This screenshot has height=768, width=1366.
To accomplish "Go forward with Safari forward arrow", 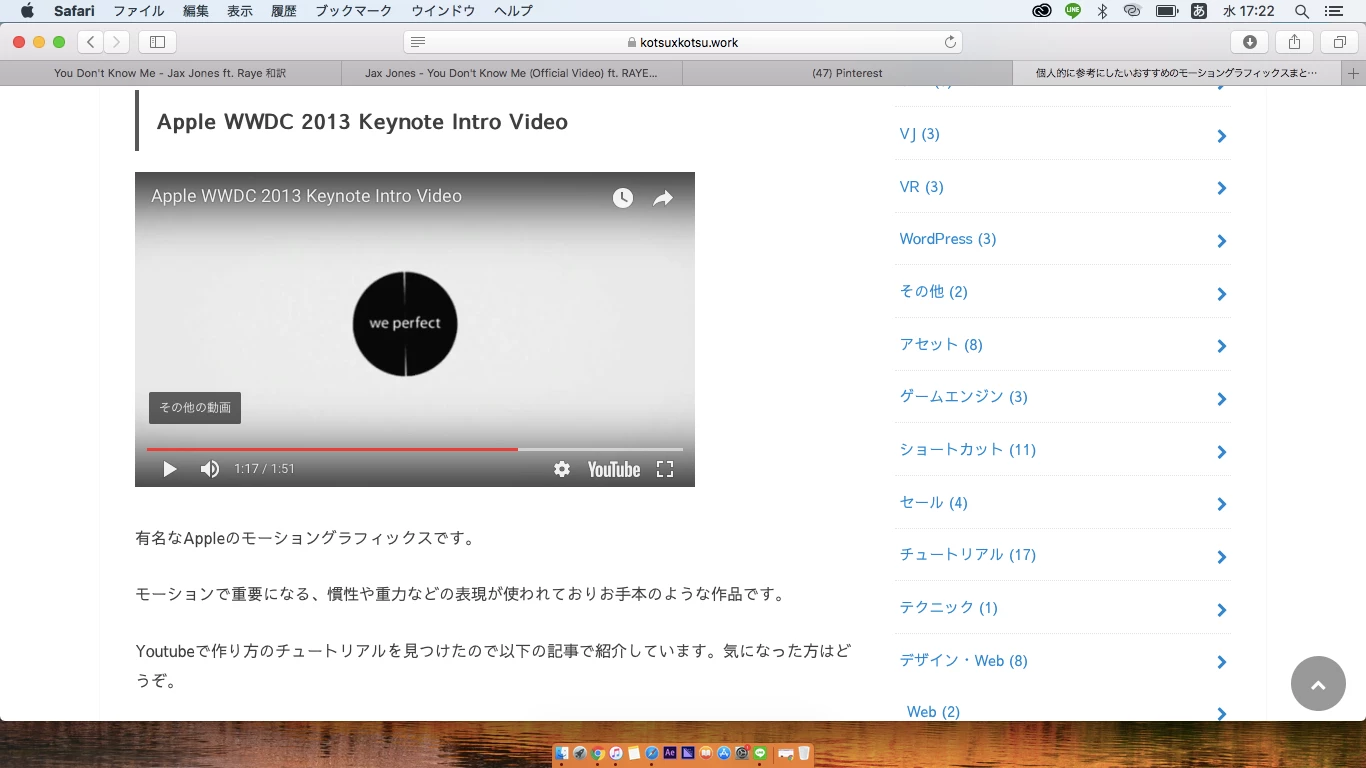I will tap(117, 42).
